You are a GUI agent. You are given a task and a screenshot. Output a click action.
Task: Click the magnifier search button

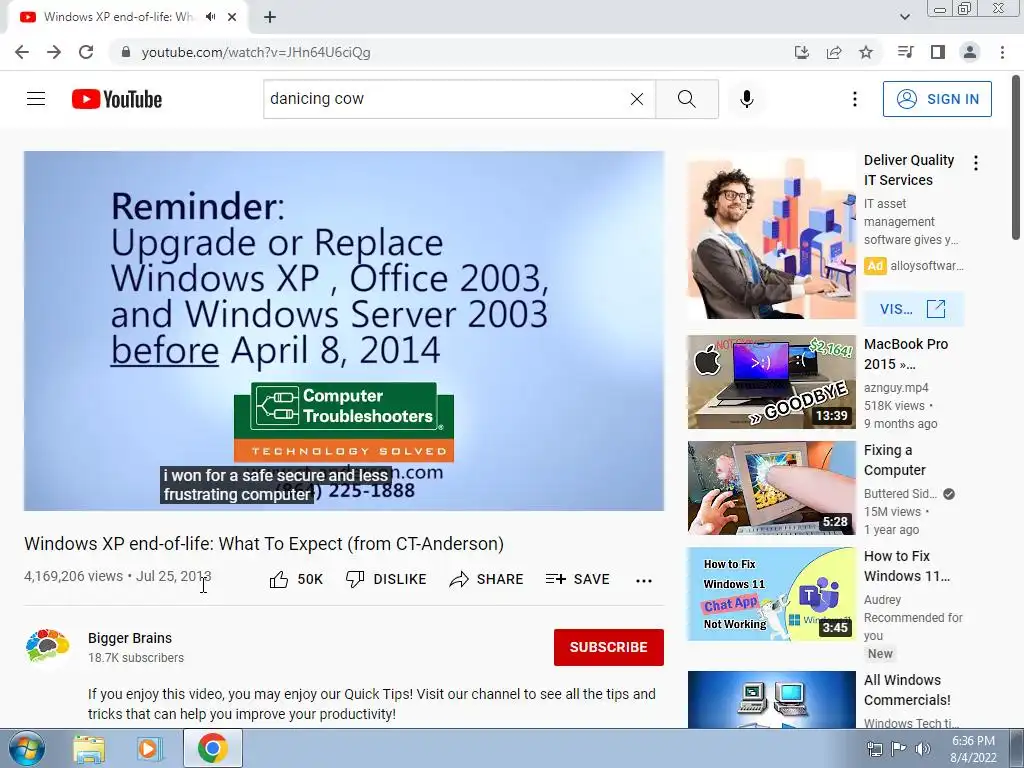(x=686, y=99)
